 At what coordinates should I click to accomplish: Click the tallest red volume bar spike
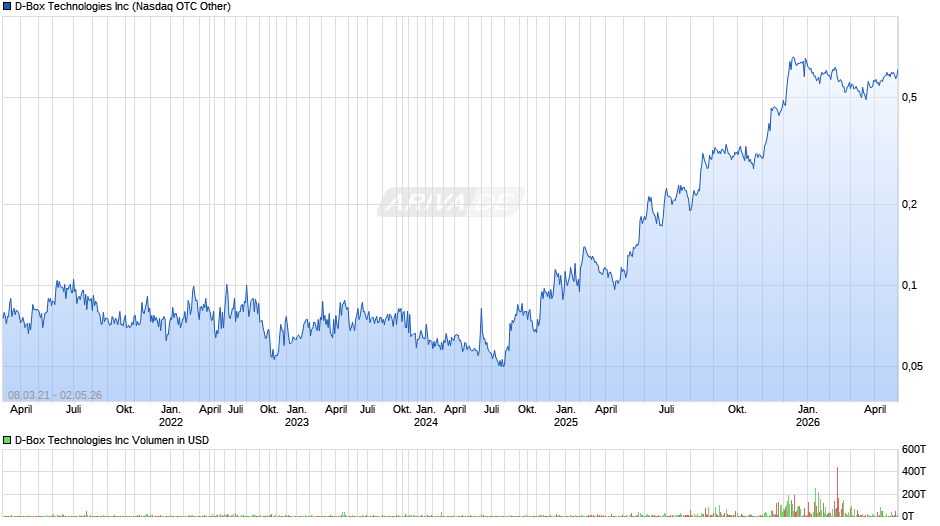click(x=837, y=492)
